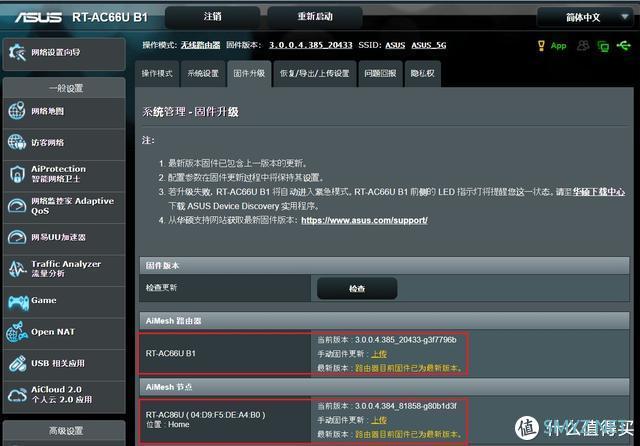Click 上传 link for RT-AC86U node
The height and width of the screenshot is (446, 640).
[x=379, y=420]
